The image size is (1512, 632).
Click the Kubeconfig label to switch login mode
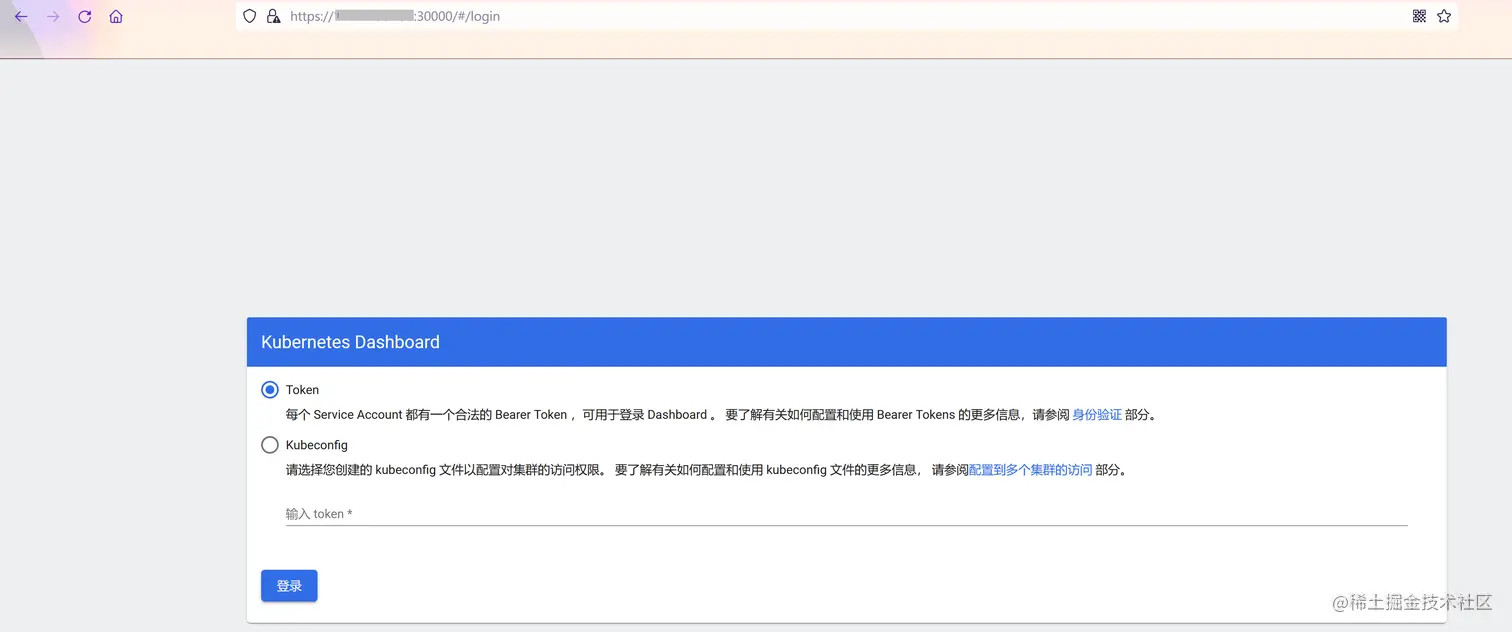coord(316,444)
